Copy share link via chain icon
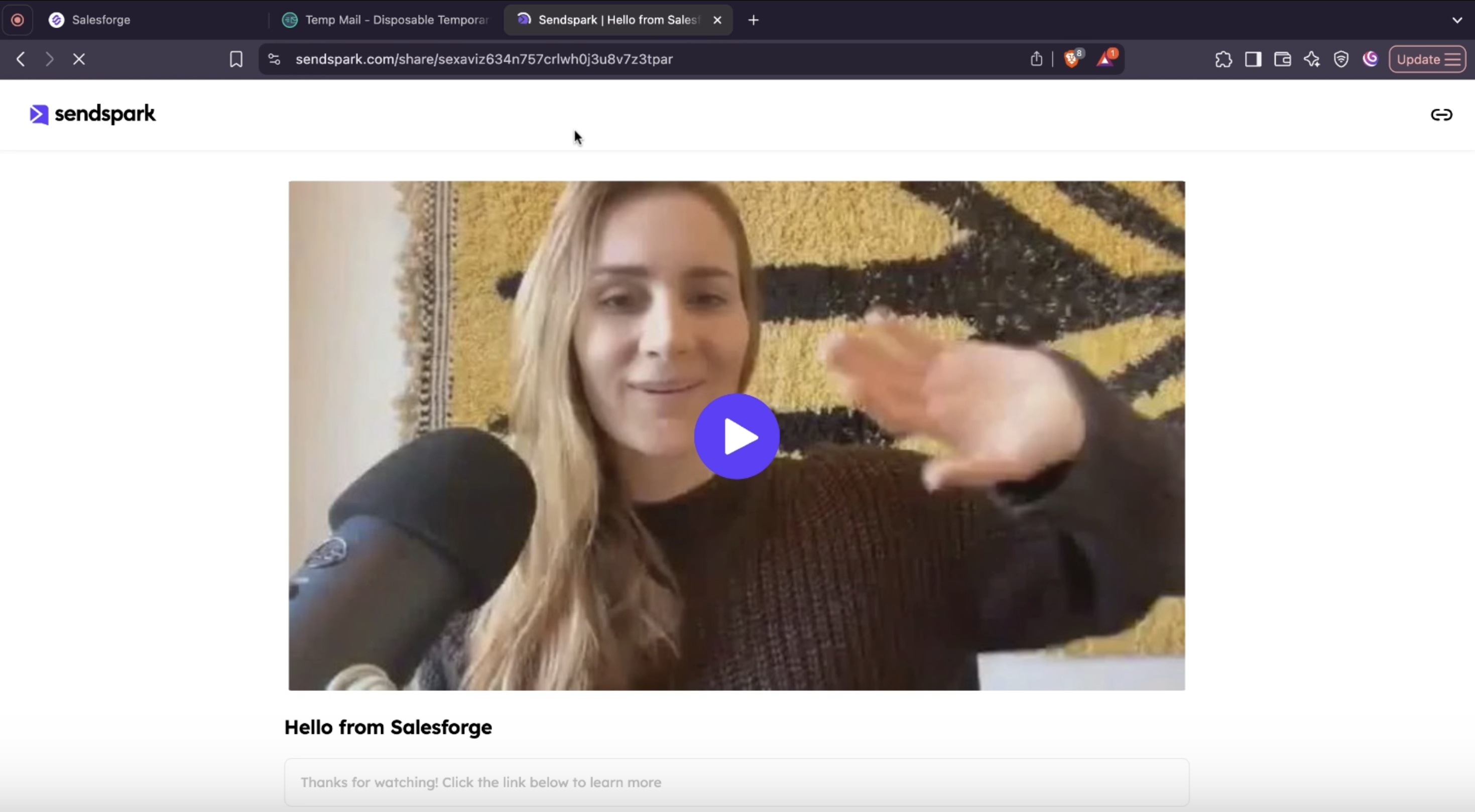This screenshot has height=812, width=1475. pos(1441,114)
